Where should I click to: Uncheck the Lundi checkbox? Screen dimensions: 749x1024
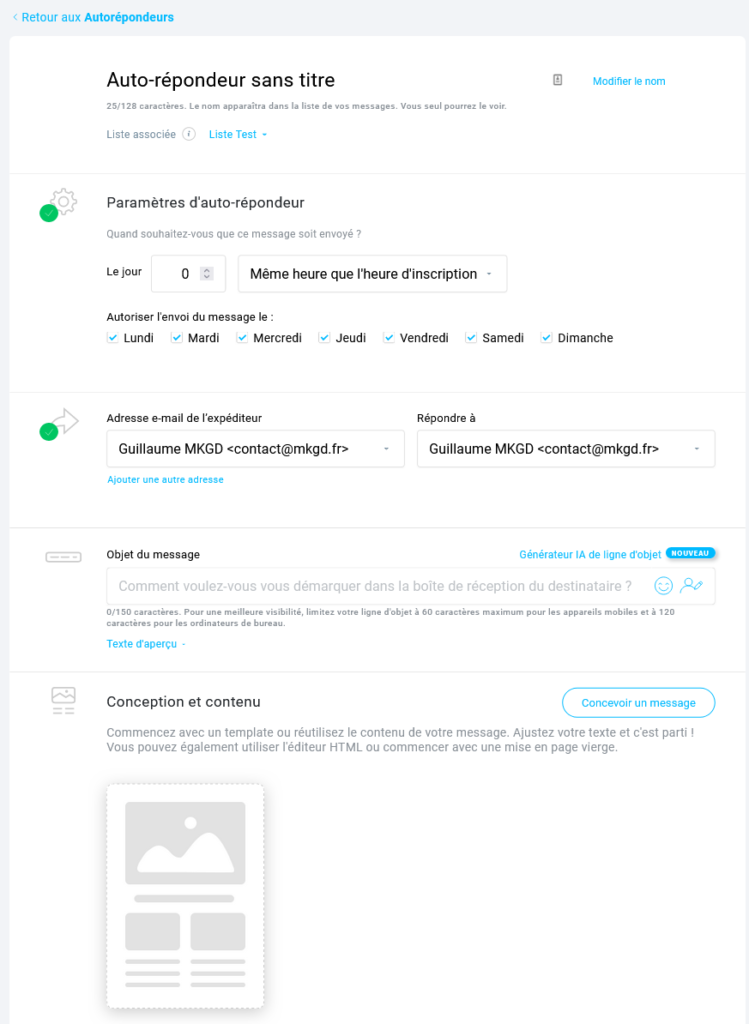click(x=112, y=338)
